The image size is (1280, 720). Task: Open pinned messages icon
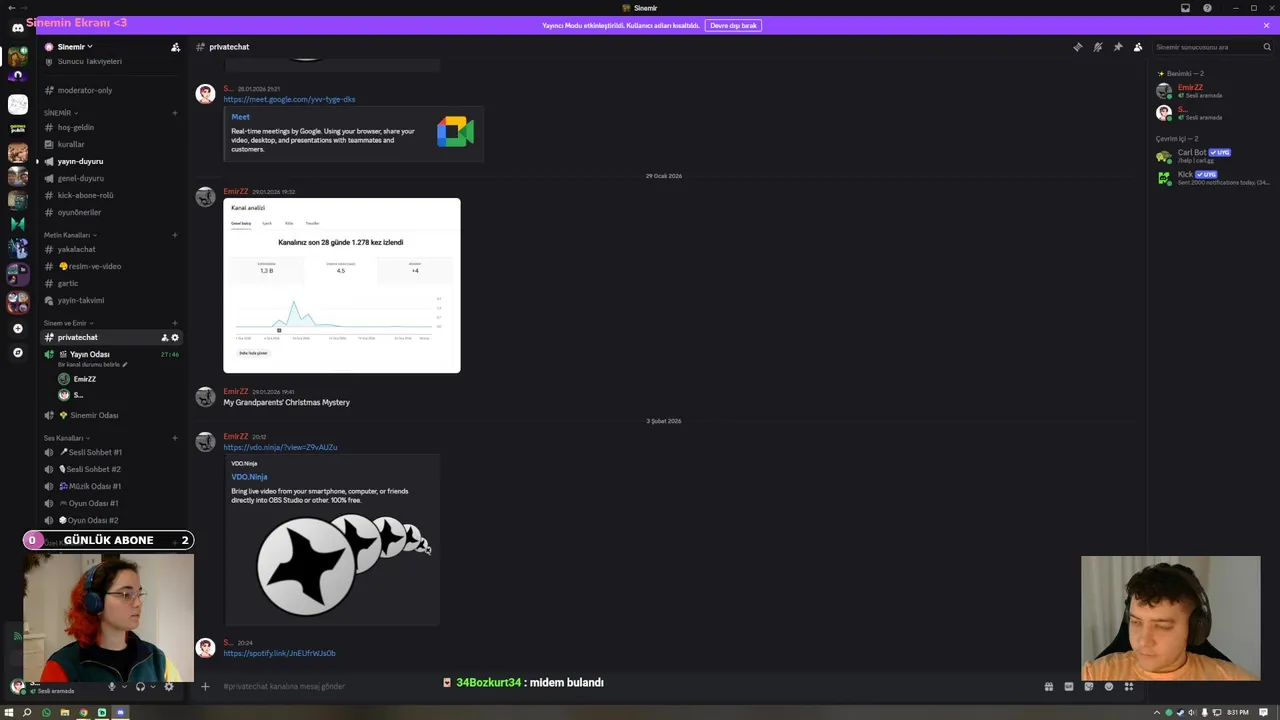(x=1117, y=47)
